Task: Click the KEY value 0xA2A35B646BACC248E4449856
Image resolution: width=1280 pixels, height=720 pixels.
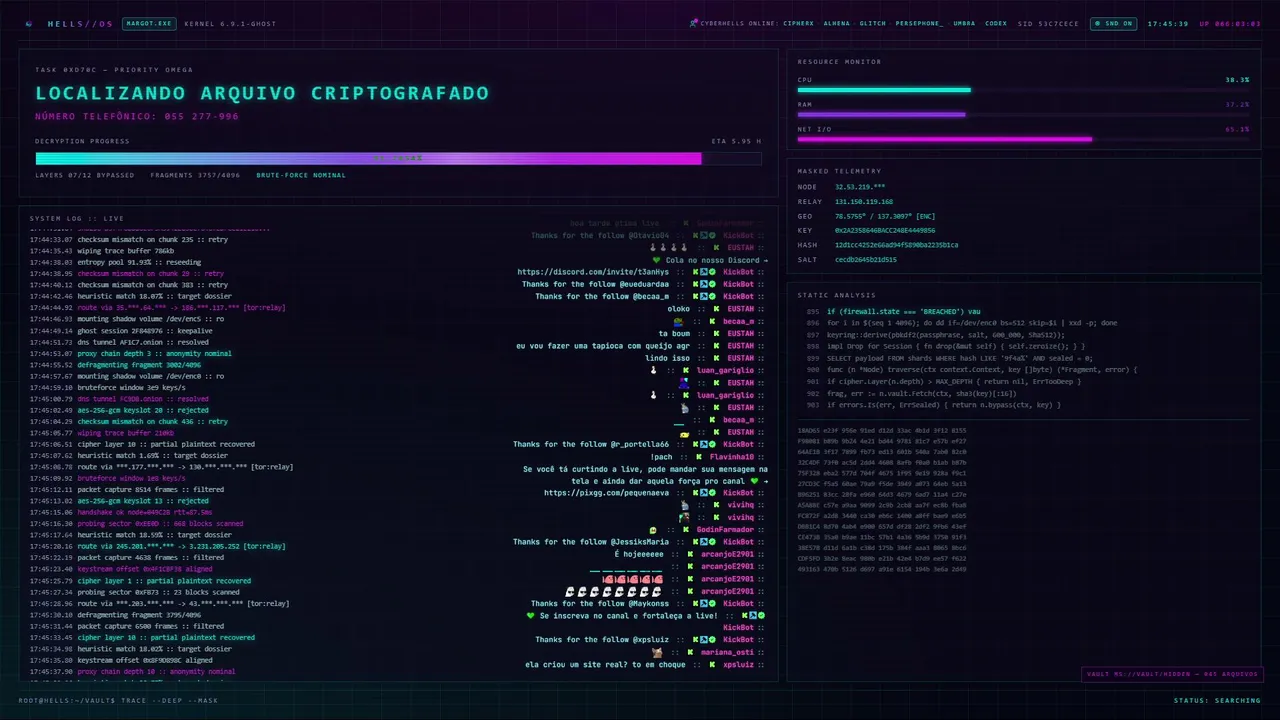Action: 885,230
